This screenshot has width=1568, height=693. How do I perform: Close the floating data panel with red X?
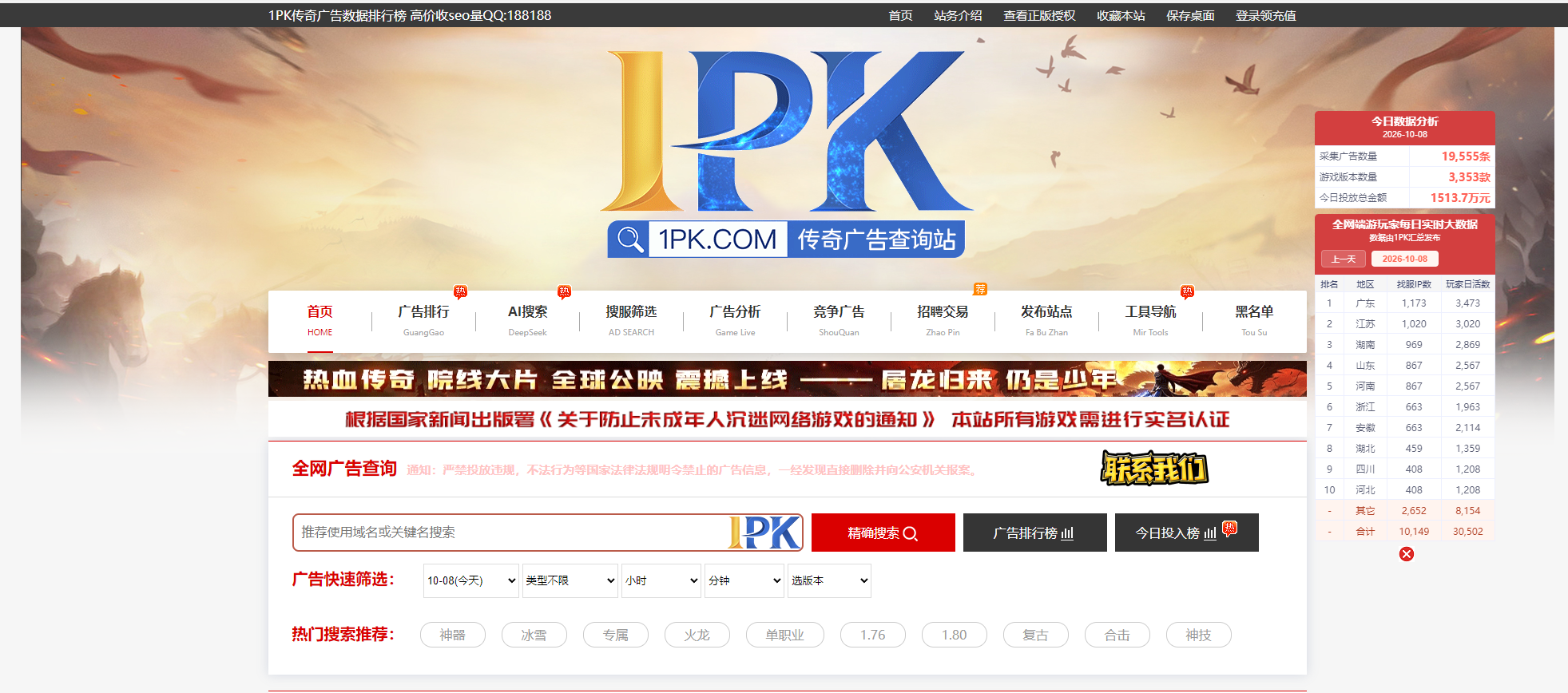click(x=1406, y=554)
